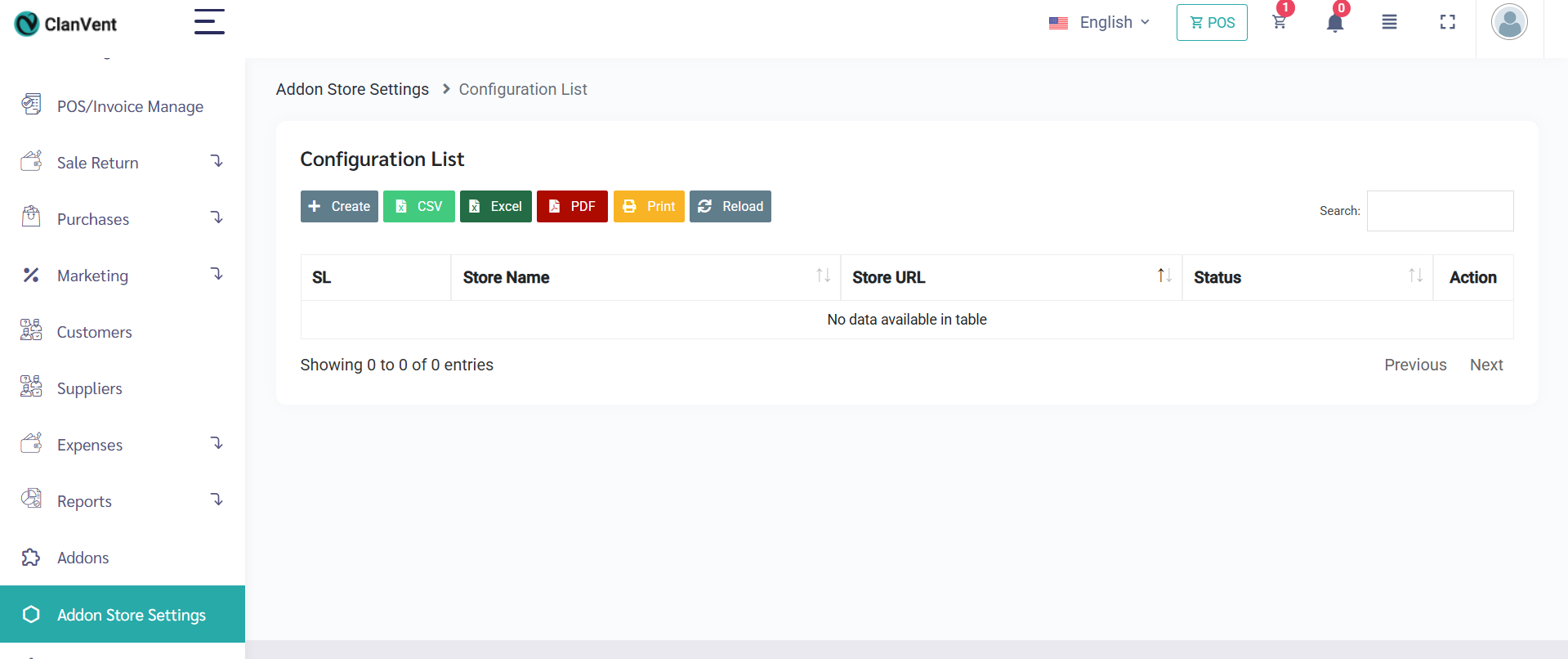Open the English language dropdown
Viewport: 1568px width, 659px height.
1115,22
